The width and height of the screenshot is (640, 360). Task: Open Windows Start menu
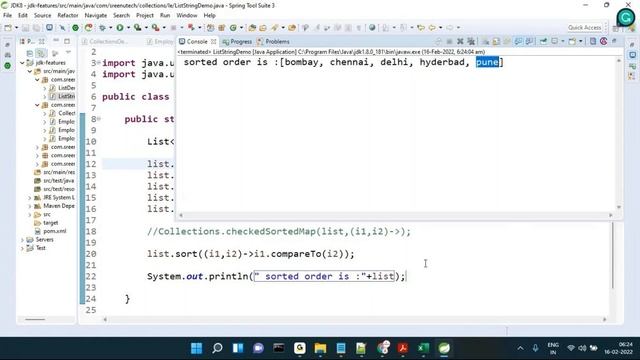tap(196, 348)
